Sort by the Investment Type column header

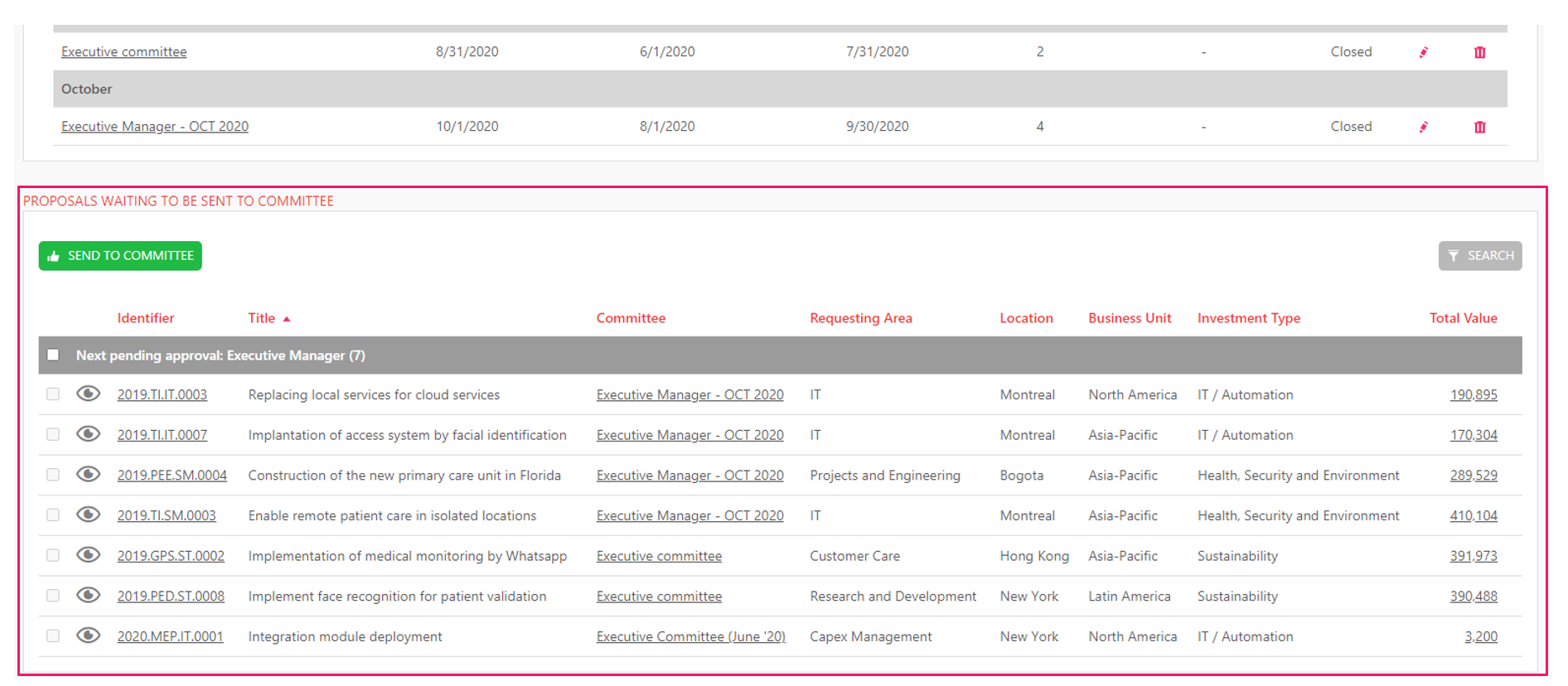click(x=1249, y=318)
